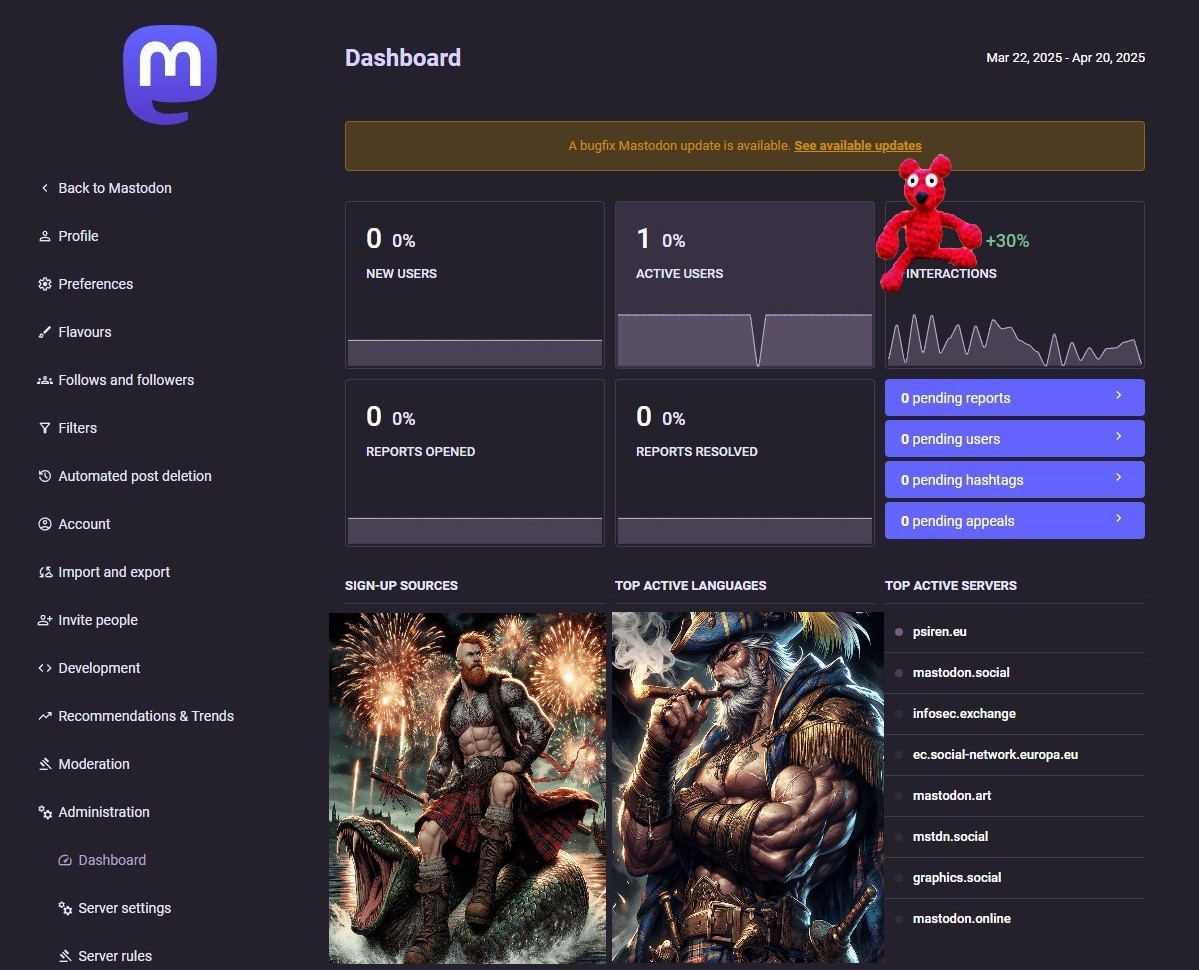1199x970 pixels.
Task: Click the Reports Opened stat card
Action: click(475, 462)
